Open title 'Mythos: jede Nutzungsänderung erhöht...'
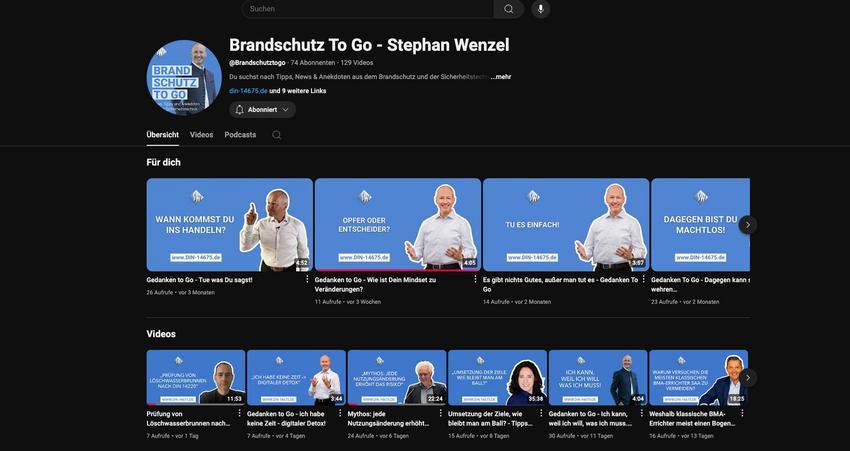Viewport: 850px width, 451px height. (x=388, y=418)
